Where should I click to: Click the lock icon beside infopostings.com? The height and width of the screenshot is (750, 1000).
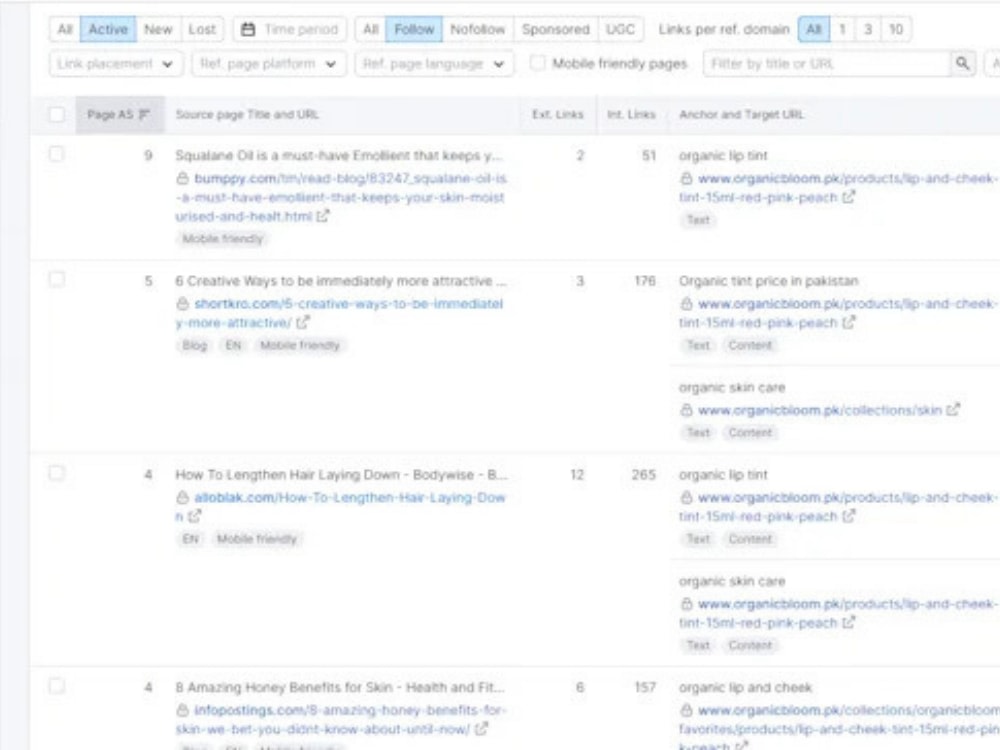182,710
